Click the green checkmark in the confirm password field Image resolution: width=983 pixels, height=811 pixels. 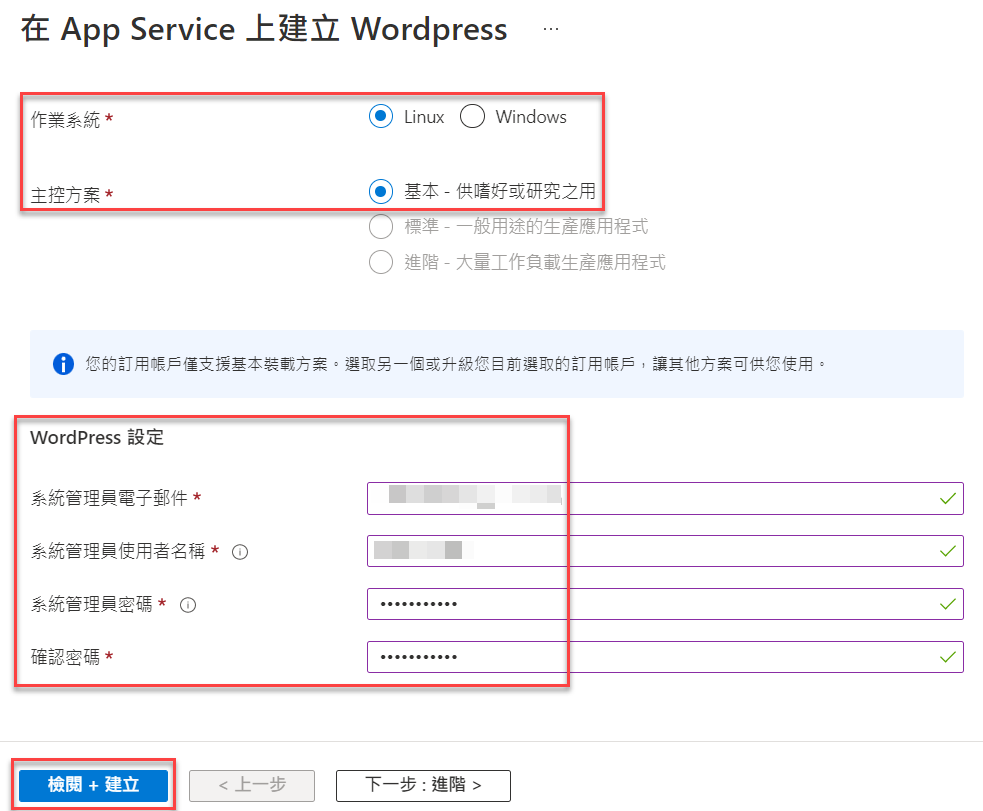(x=948, y=657)
